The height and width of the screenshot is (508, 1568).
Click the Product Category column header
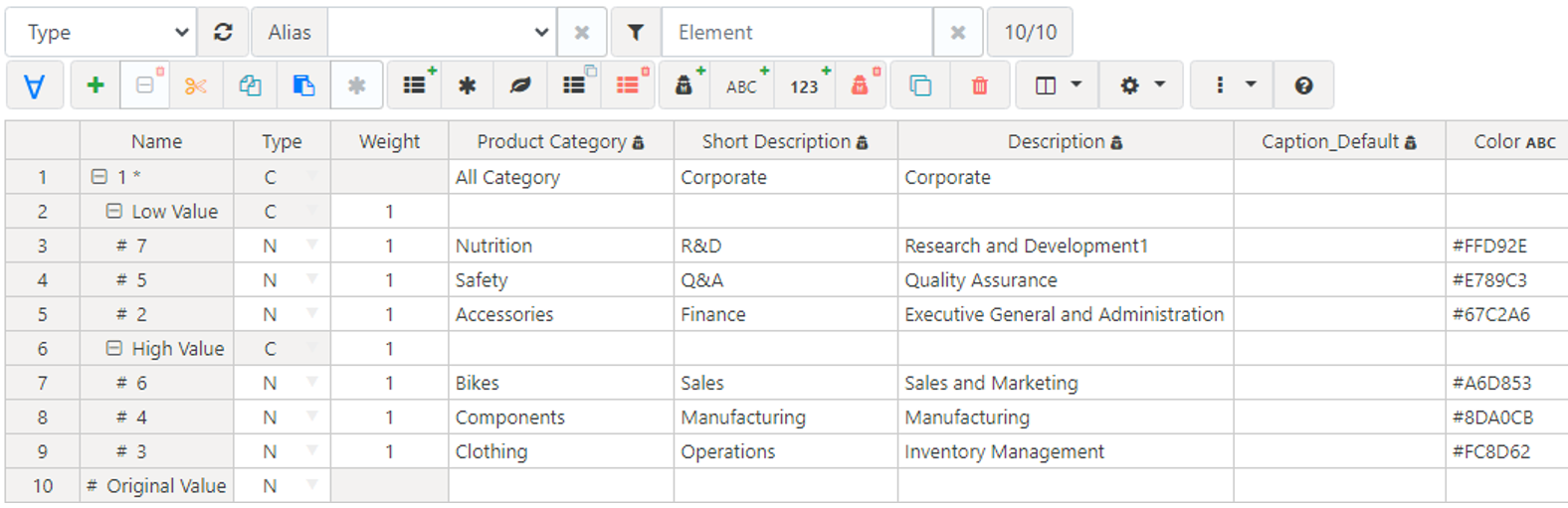click(561, 141)
